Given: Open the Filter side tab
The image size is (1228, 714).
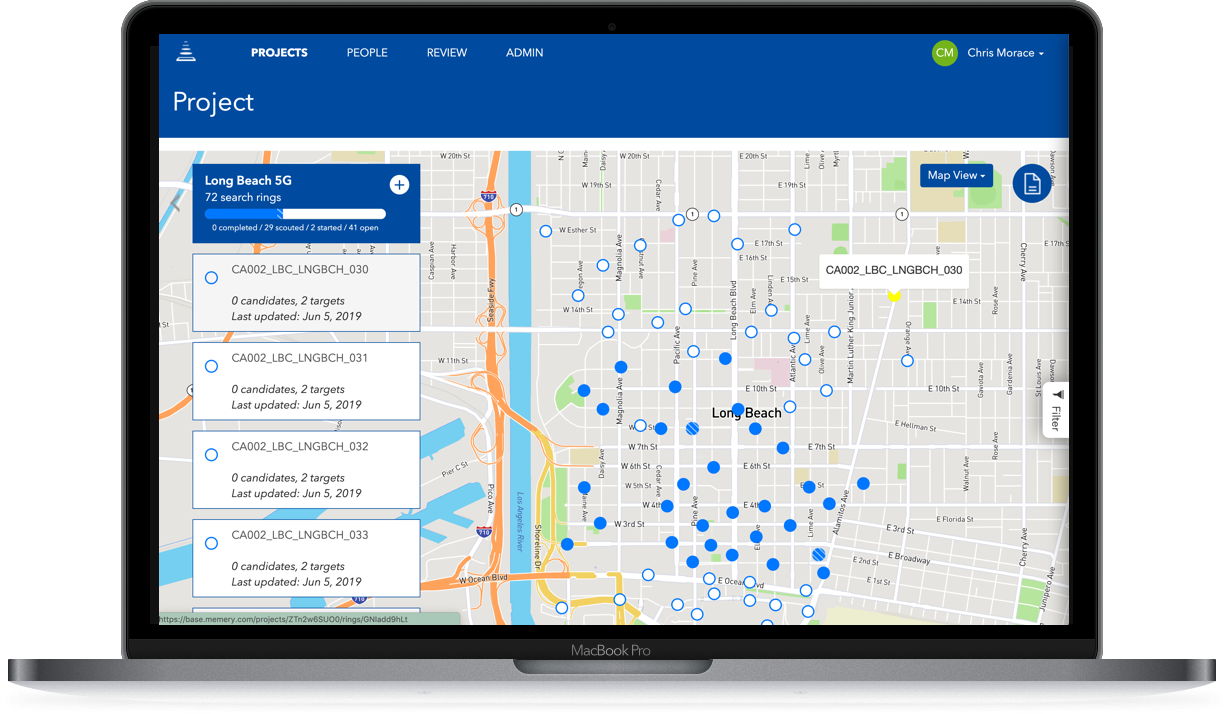Looking at the screenshot, I should (x=1056, y=410).
